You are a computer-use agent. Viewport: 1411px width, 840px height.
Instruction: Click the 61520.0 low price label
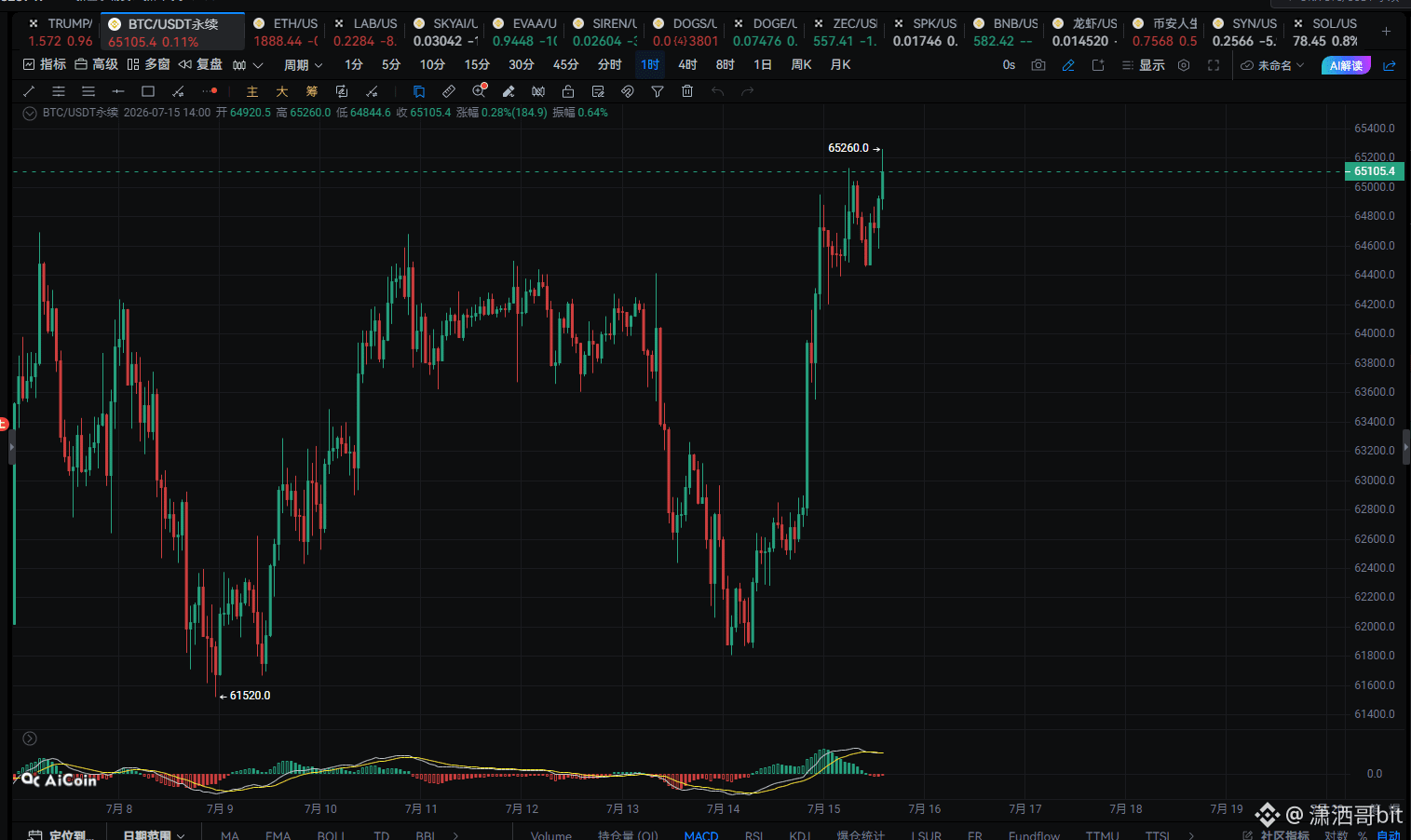250,696
